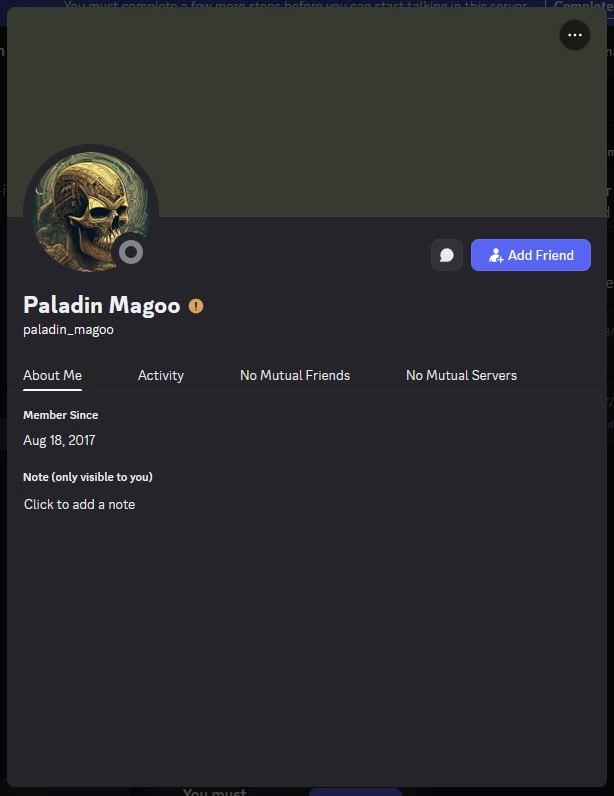Viewport: 614px width, 796px height.
Task: Click the gray offline status indicator on avatar
Action: 131,252
